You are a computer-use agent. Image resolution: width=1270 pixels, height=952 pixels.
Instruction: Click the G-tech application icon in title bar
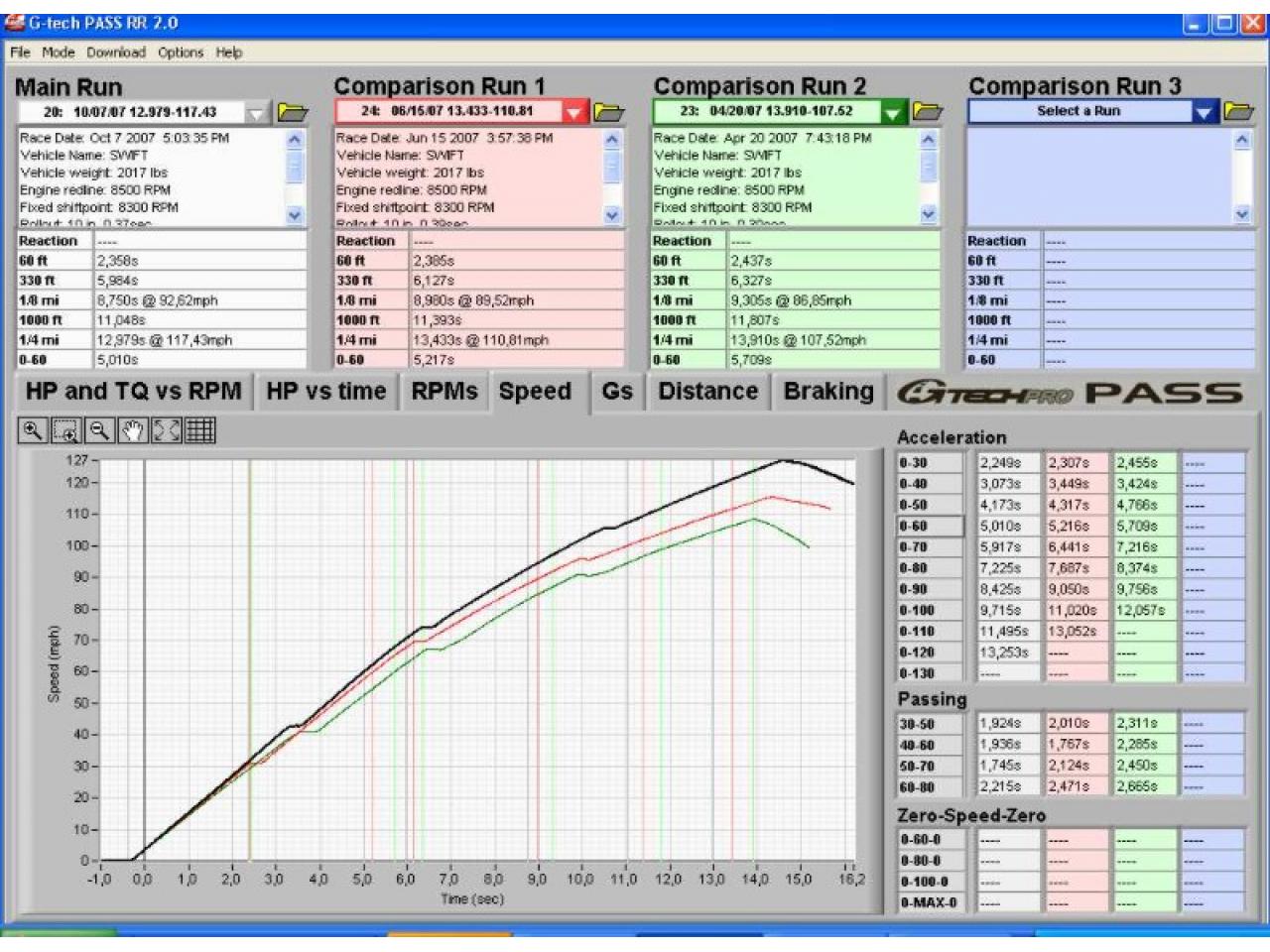point(14,23)
